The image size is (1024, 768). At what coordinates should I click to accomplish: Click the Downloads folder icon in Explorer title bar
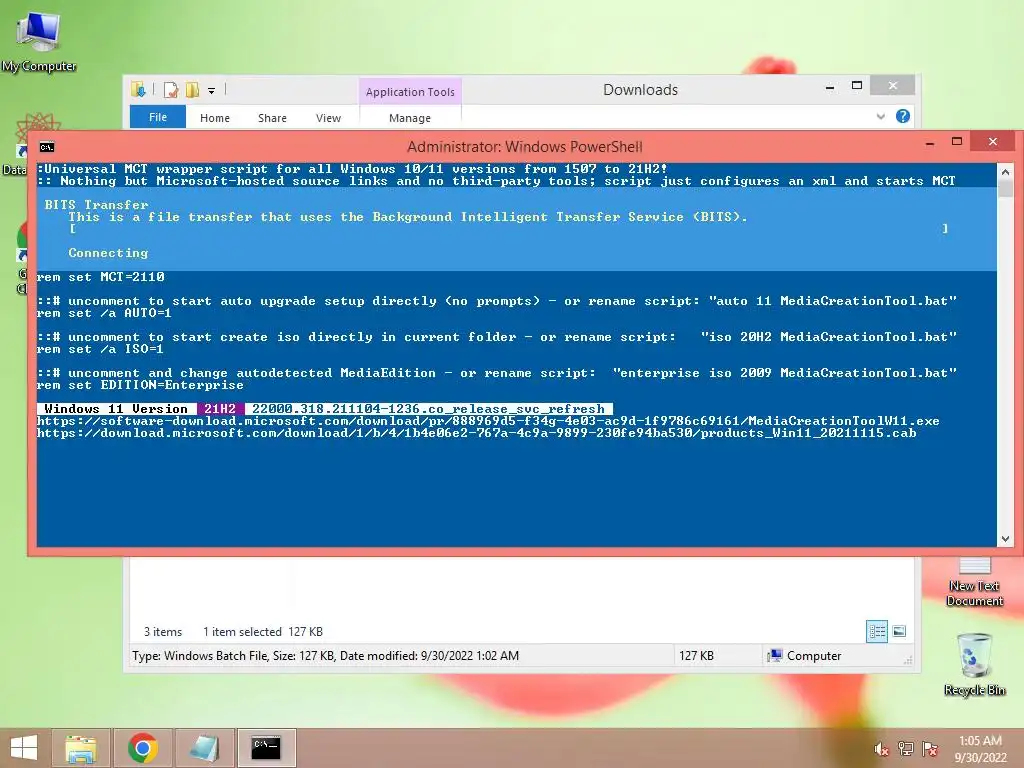(x=138, y=89)
